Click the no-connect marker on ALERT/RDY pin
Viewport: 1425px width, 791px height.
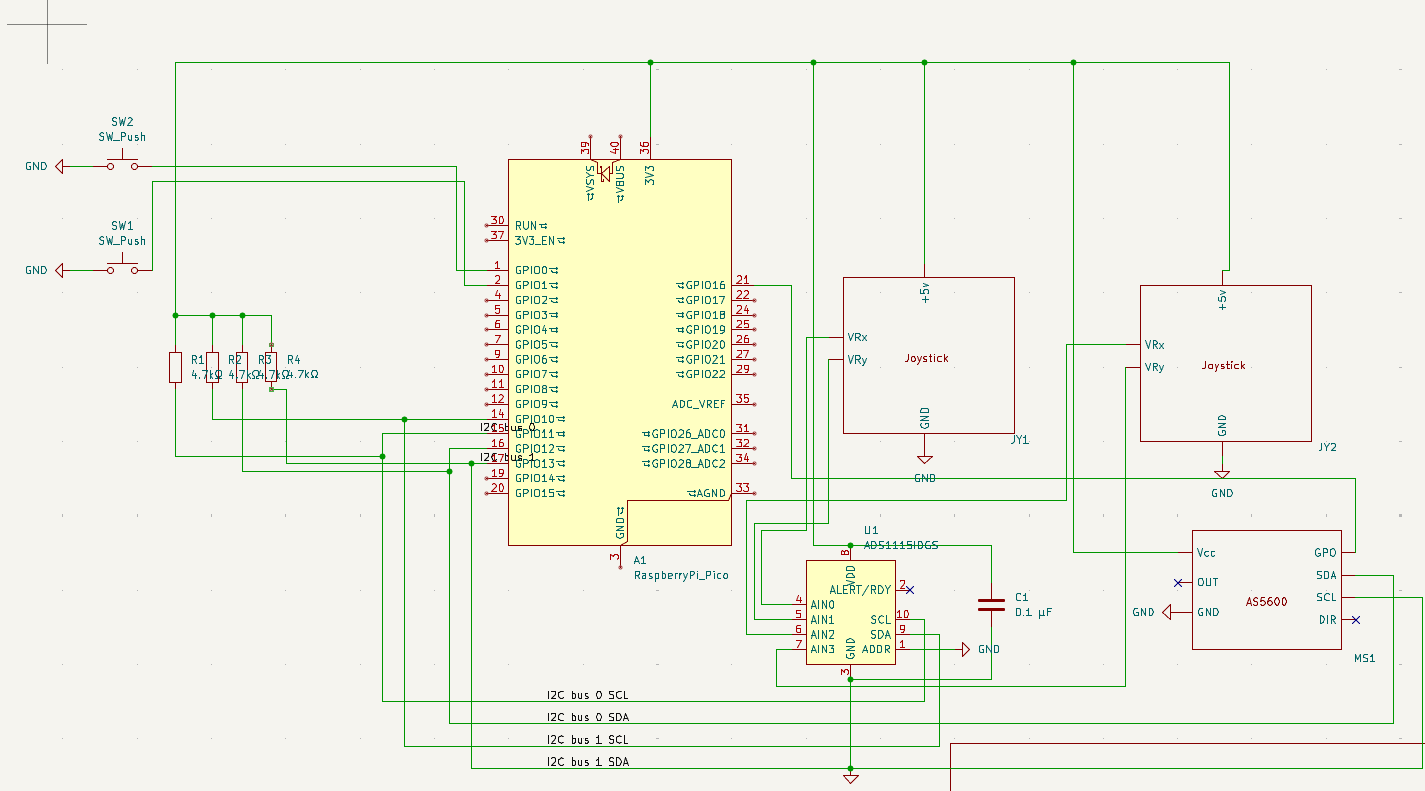coord(909,589)
